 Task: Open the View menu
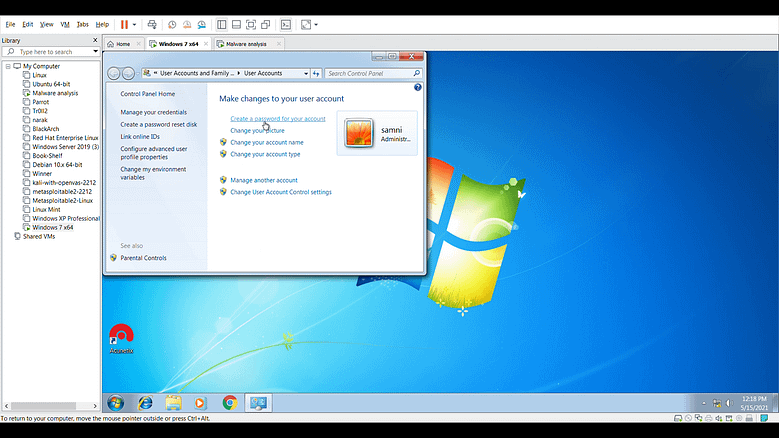47,24
